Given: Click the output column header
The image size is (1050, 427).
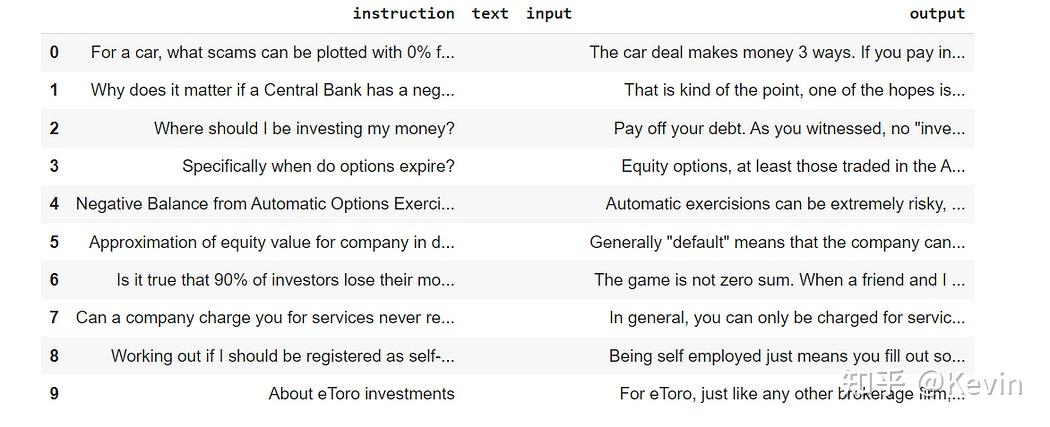Looking at the screenshot, I should point(936,14).
